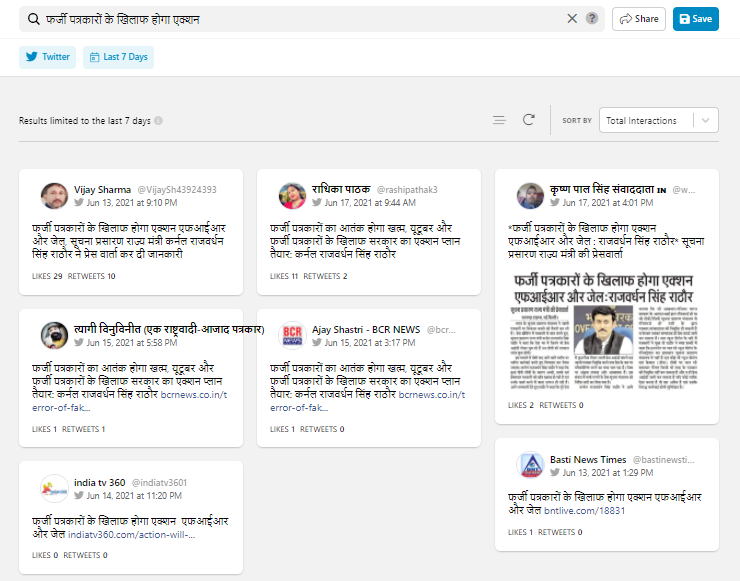Screen dimensions: 740x581
Task: Click handle @VijaySh43924393
Action: (177, 190)
